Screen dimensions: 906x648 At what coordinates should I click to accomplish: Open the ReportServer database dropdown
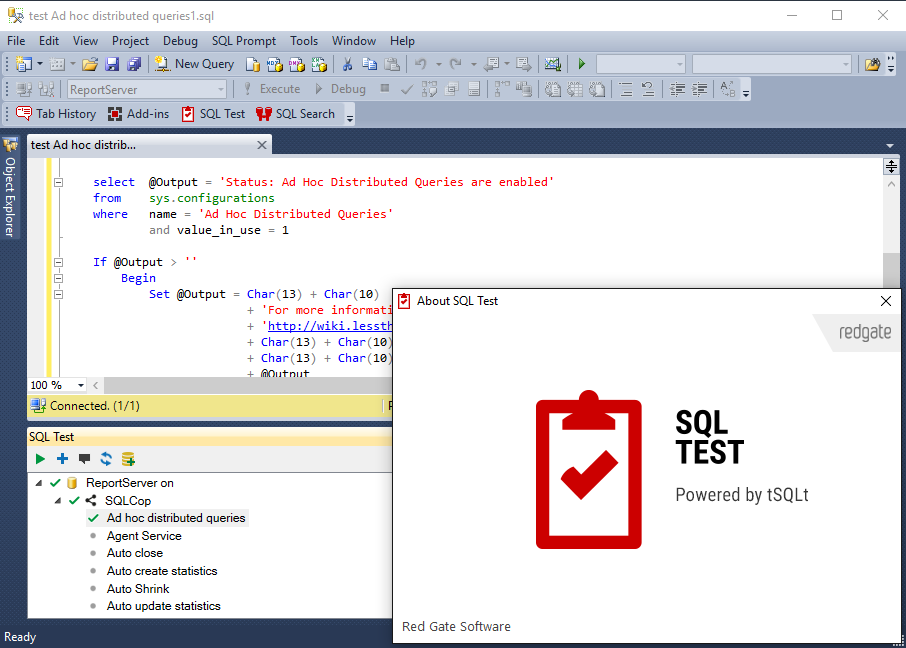pyautogui.click(x=191, y=89)
